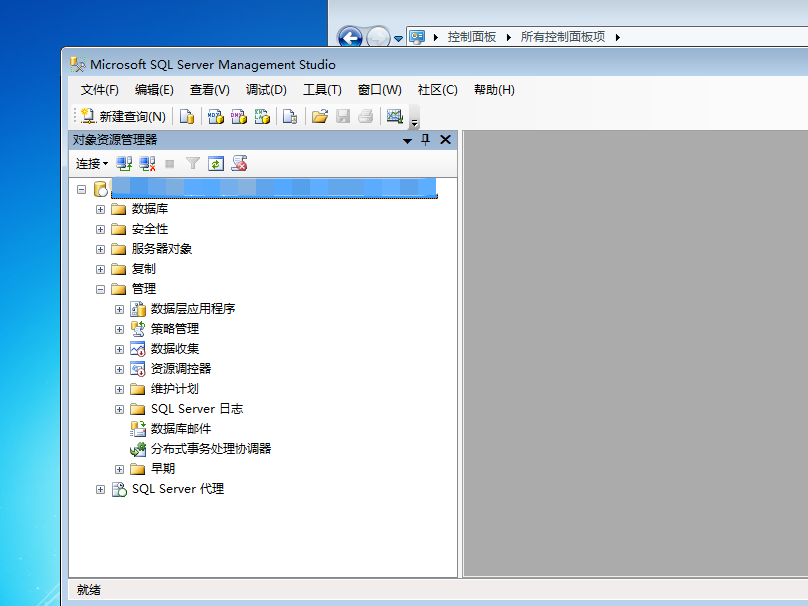Select the 数据库邮件 tree item
Image resolution: width=808 pixels, height=606 pixels.
180,429
